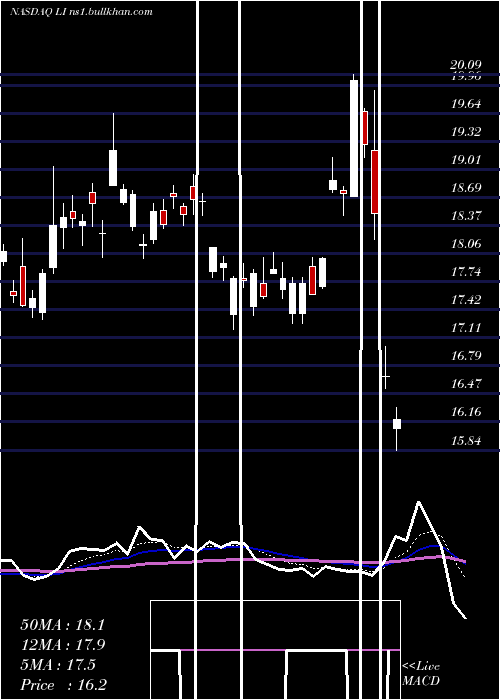
Task: Click the 18.69 price axis label
Action: pos(466,188)
